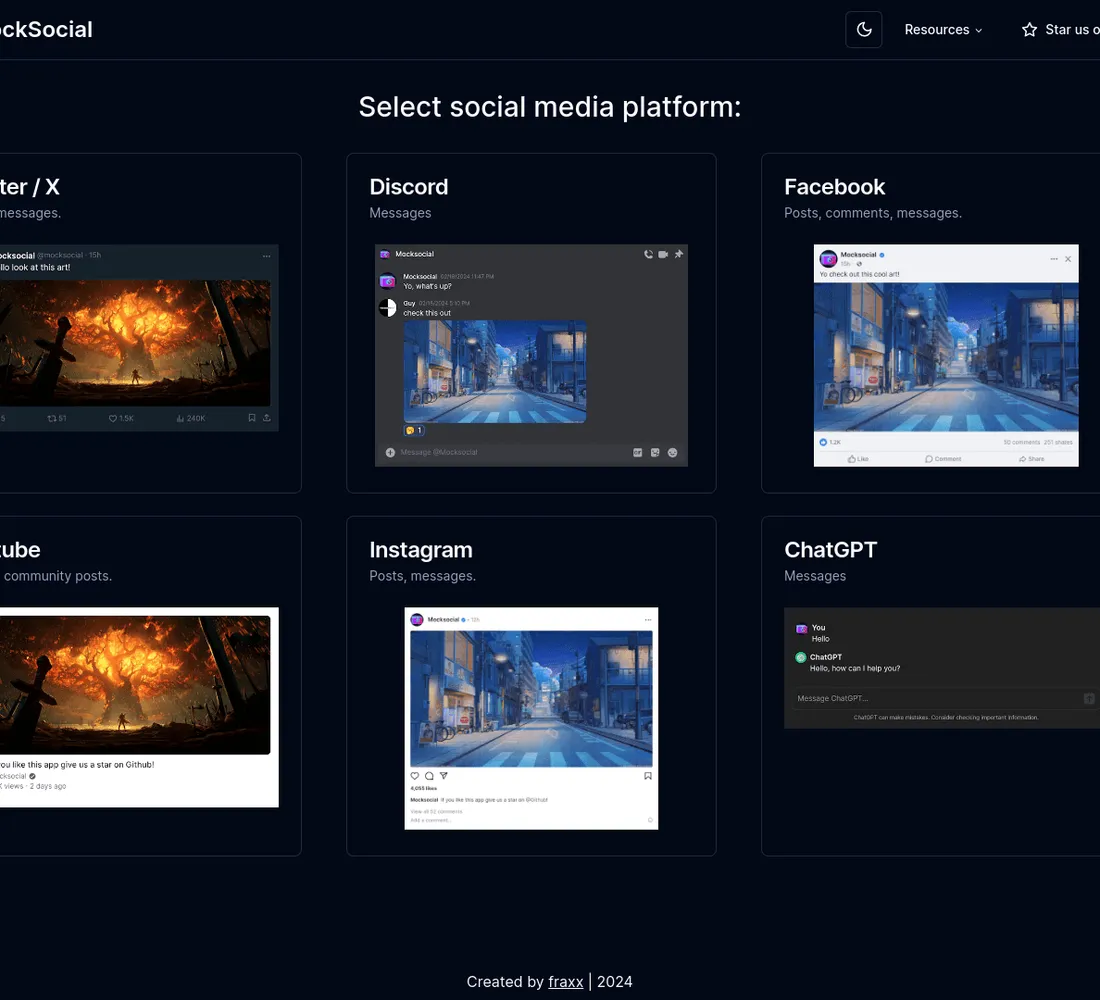
Task: Click the retweet icon in Twitter preview
Action: pos(52,418)
